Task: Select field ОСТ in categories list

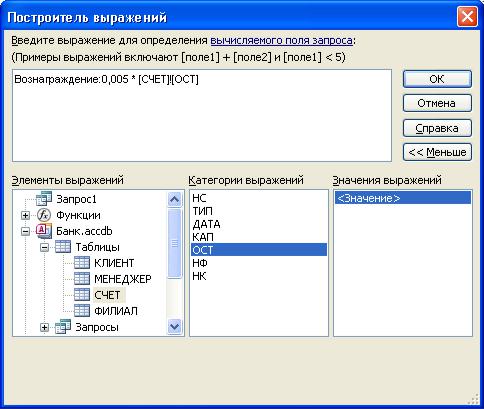Action: 259,250
